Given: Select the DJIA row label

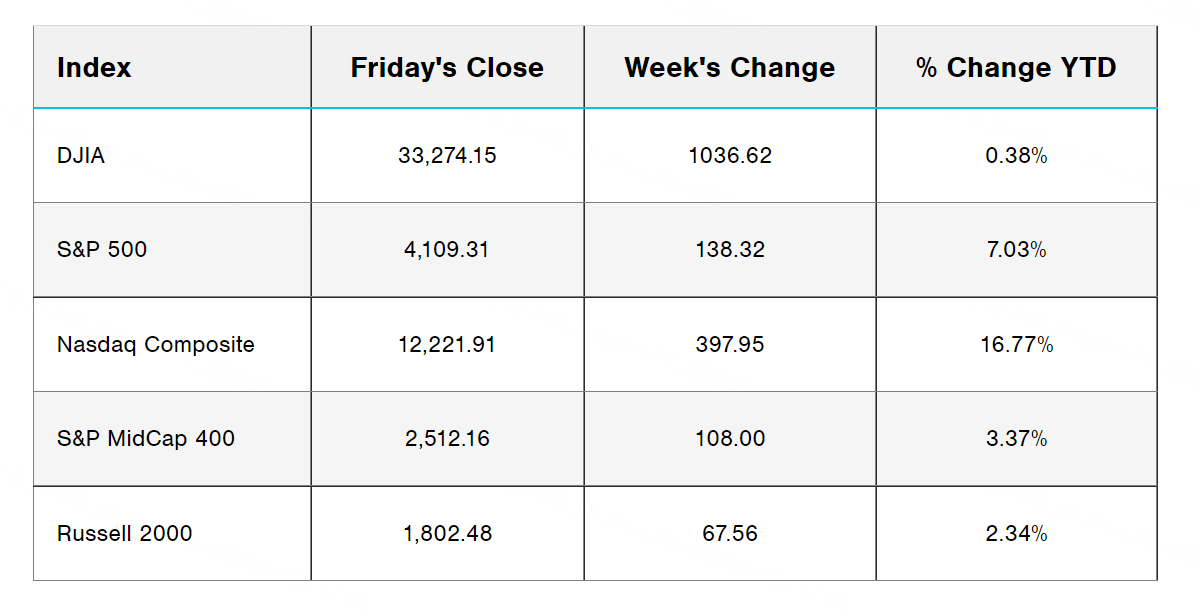Looking at the screenshot, I should pyautogui.click(x=81, y=156).
